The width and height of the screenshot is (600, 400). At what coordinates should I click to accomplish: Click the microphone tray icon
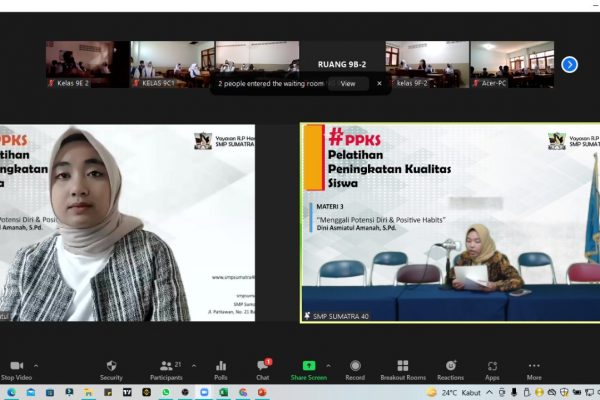tap(514, 392)
